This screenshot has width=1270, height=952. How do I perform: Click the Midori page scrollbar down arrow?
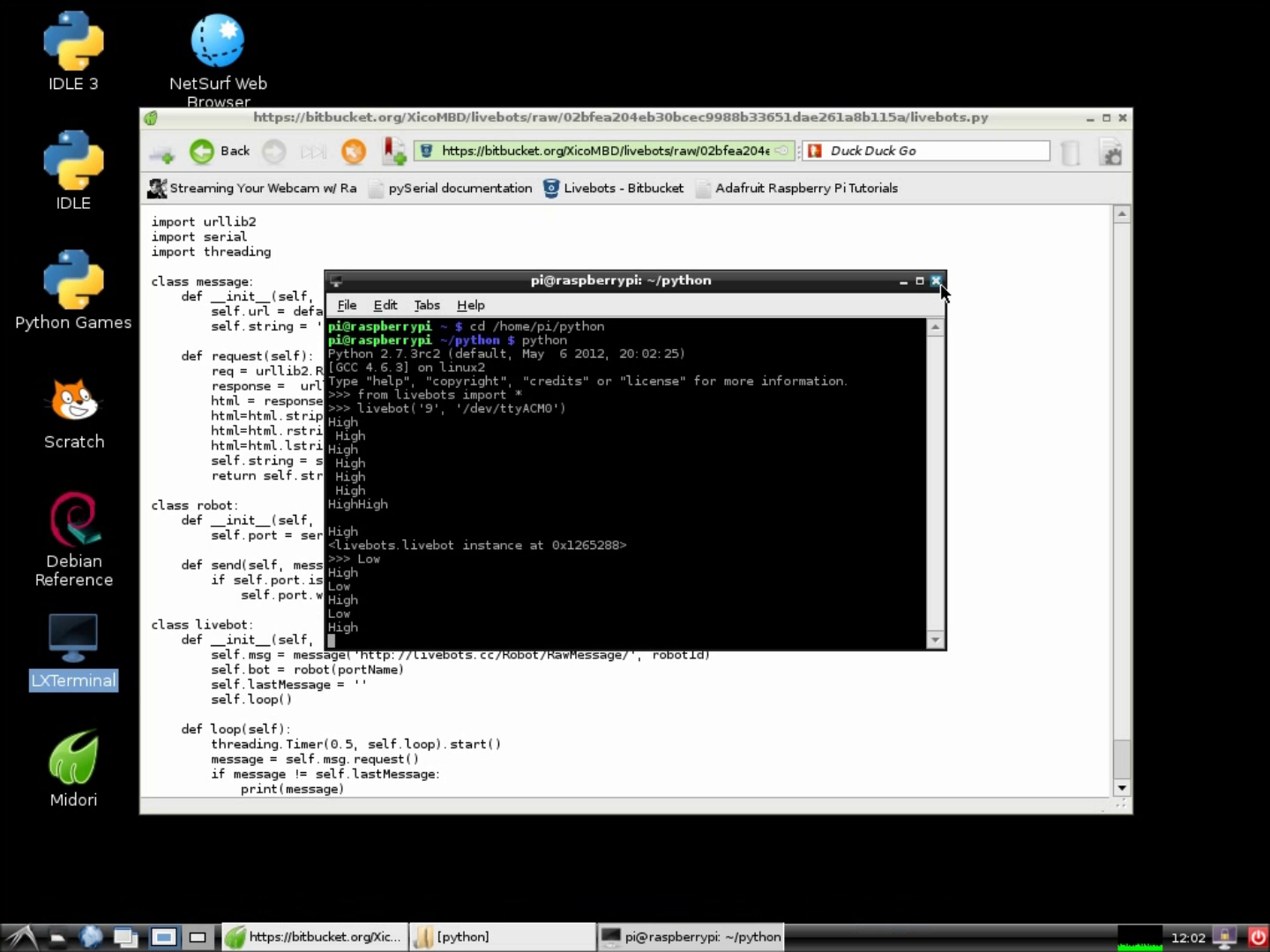coord(1122,788)
